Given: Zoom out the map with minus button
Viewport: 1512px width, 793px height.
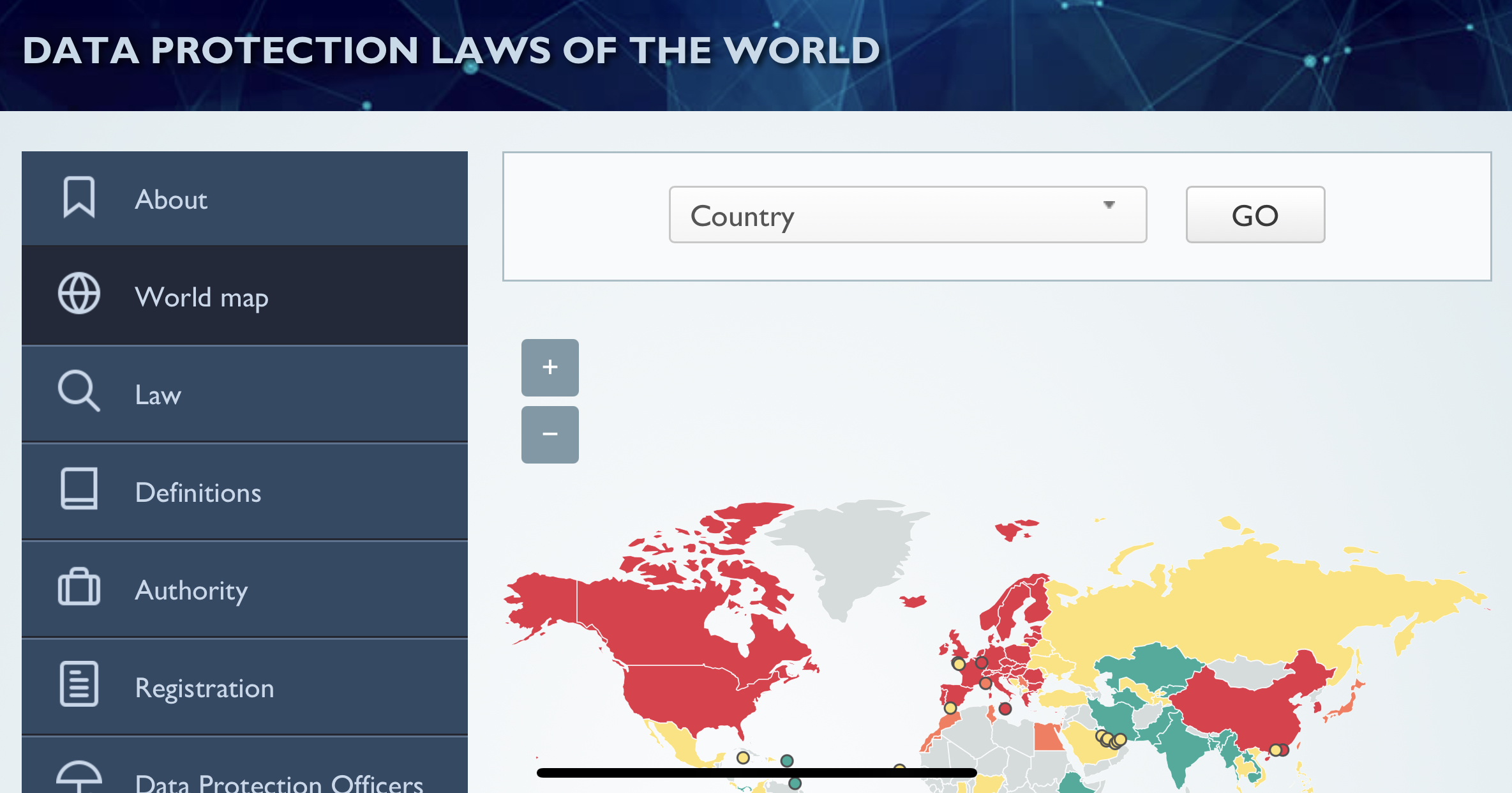Looking at the screenshot, I should pyautogui.click(x=550, y=434).
